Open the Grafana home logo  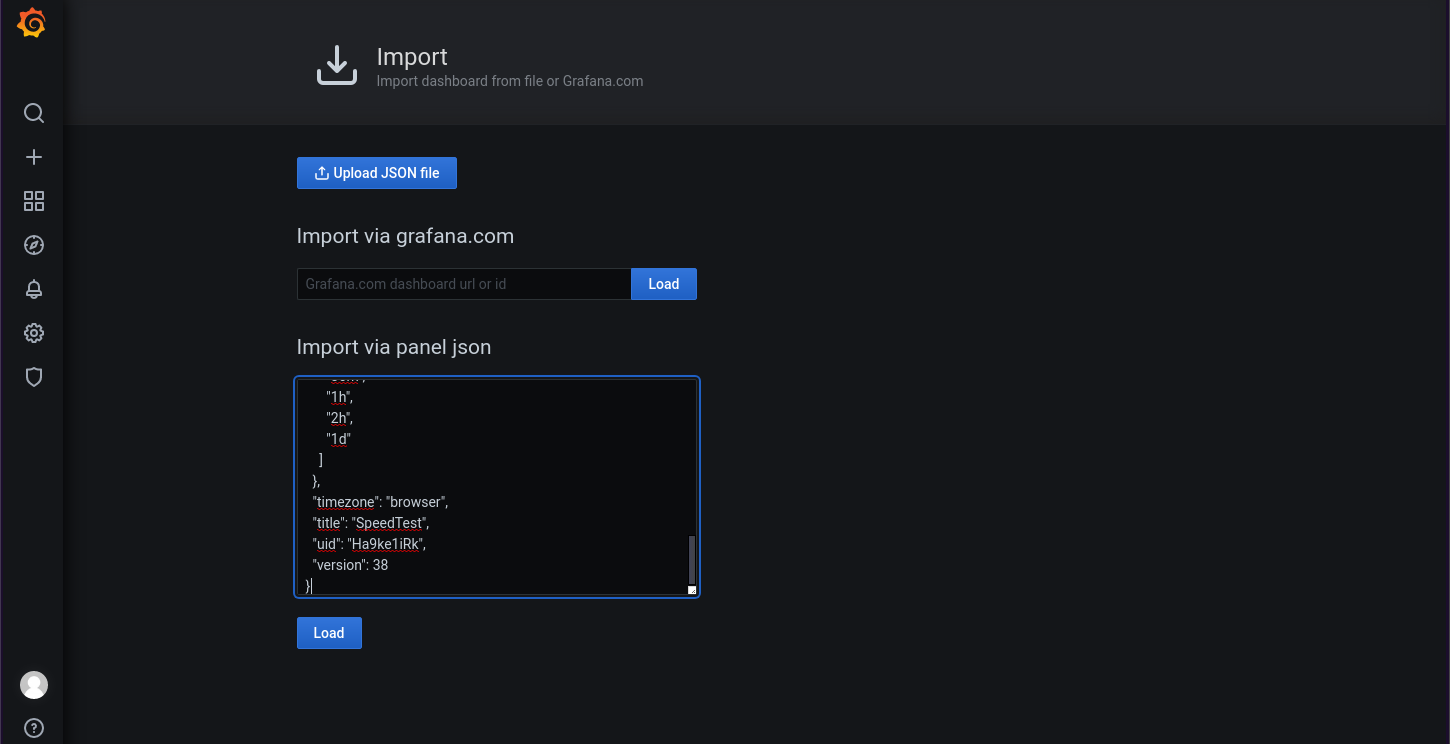[x=32, y=24]
